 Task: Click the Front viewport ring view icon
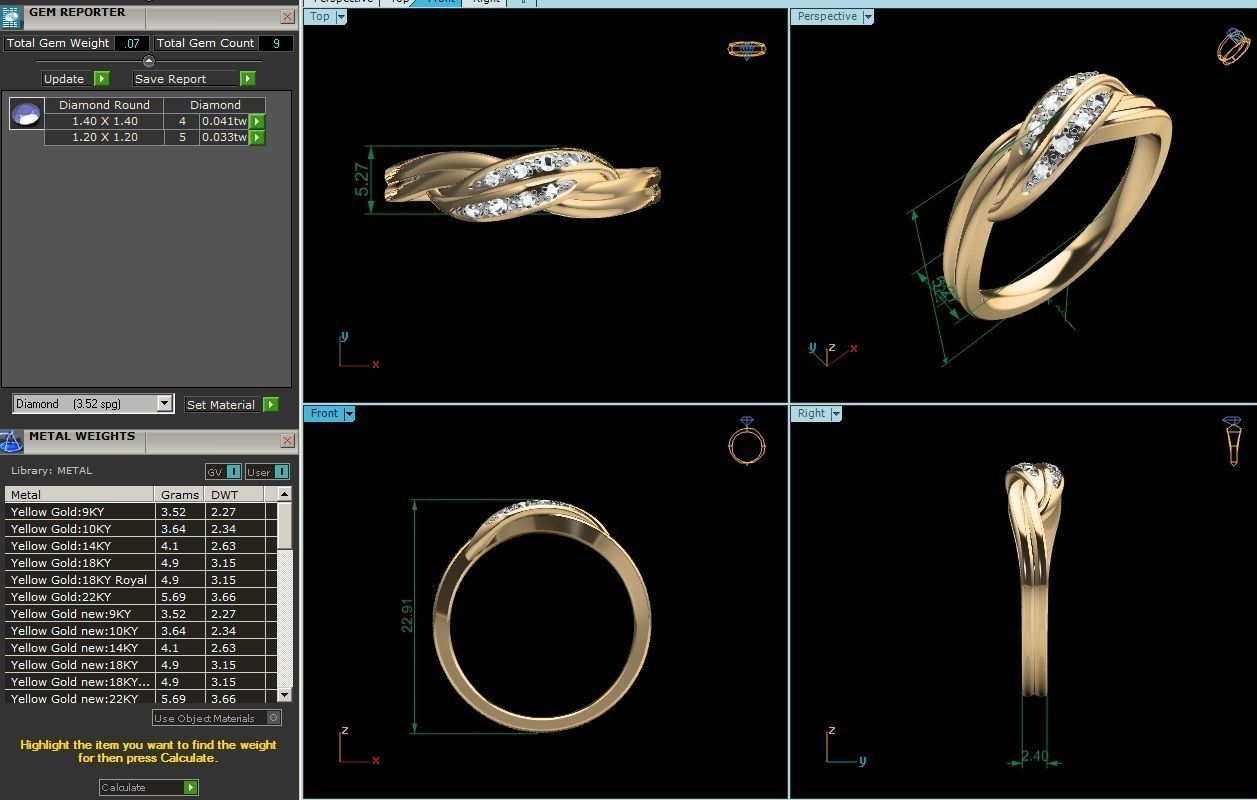(747, 440)
